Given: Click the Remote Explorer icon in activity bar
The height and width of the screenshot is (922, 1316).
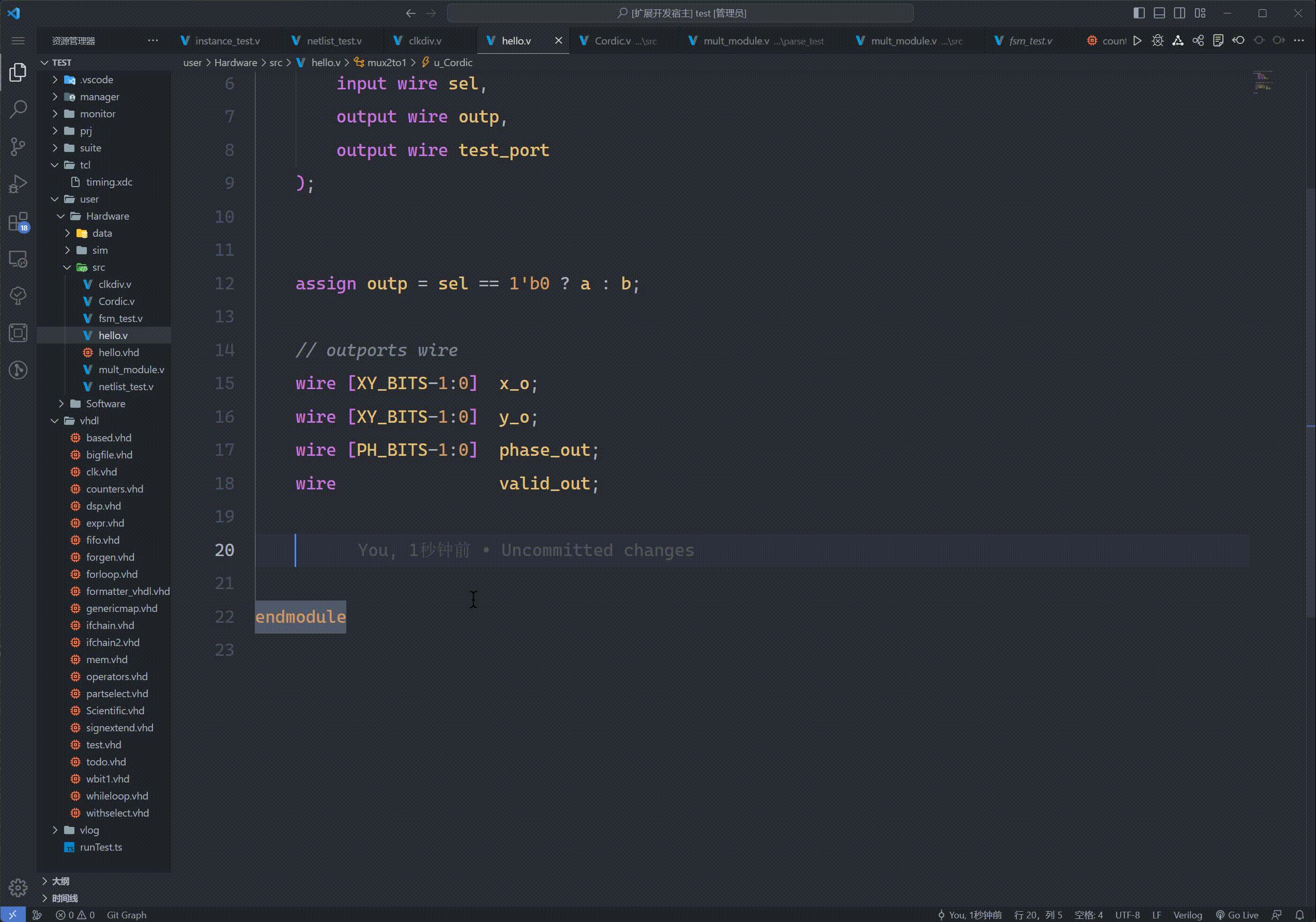Looking at the screenshot, I should 18,259.
